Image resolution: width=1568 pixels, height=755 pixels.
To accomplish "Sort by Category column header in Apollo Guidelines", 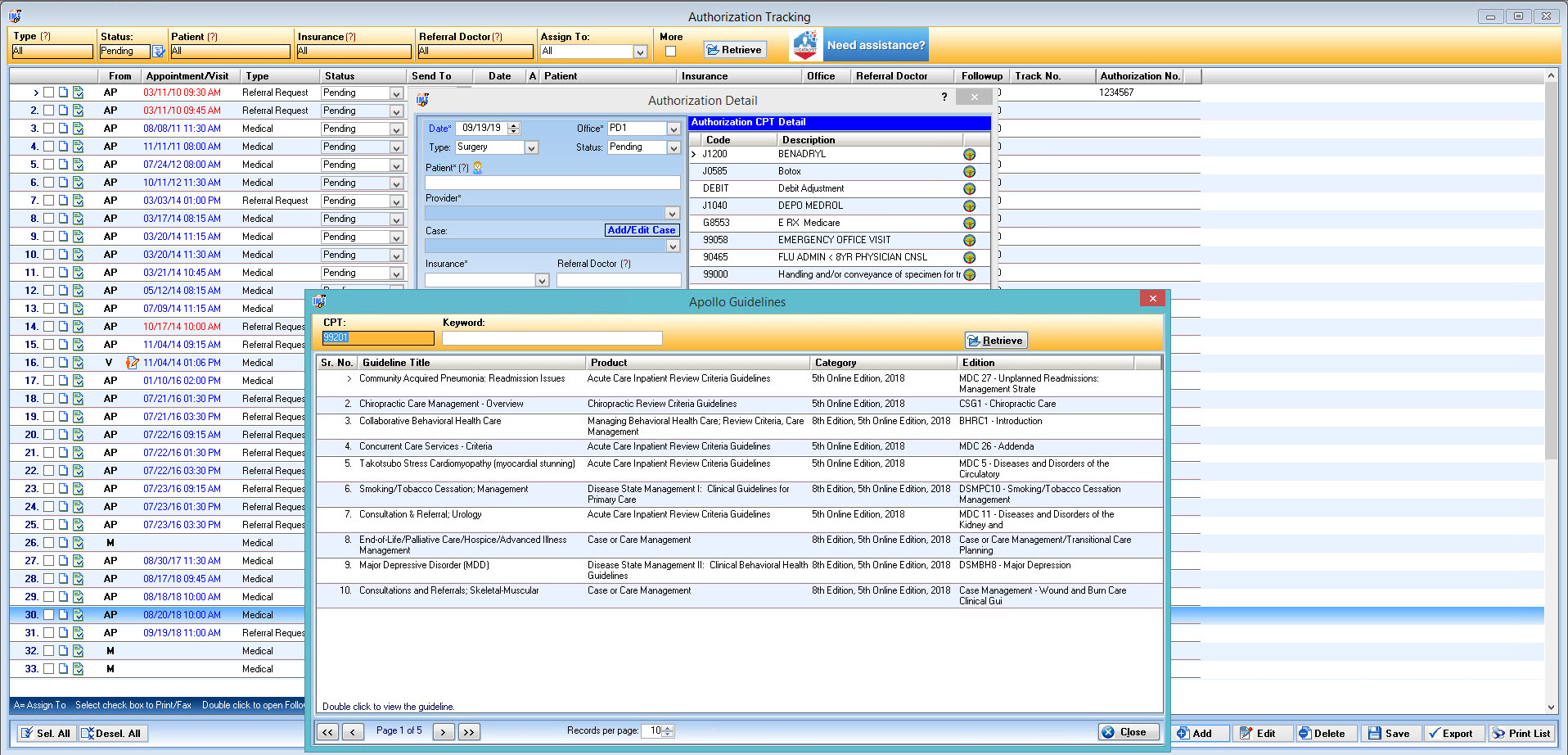I will click(x=883, y=363).
